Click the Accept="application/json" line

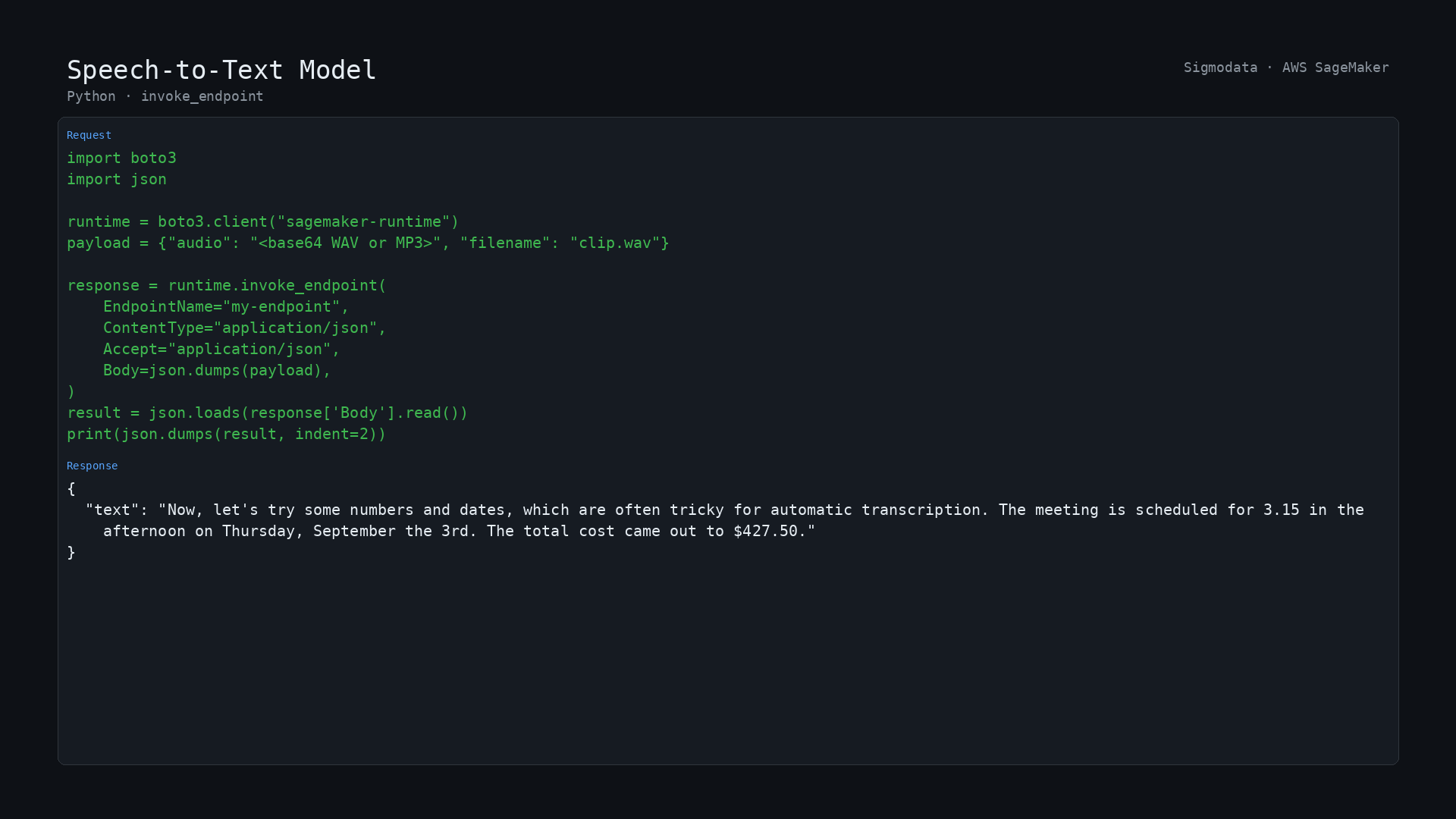click(221, 349)
